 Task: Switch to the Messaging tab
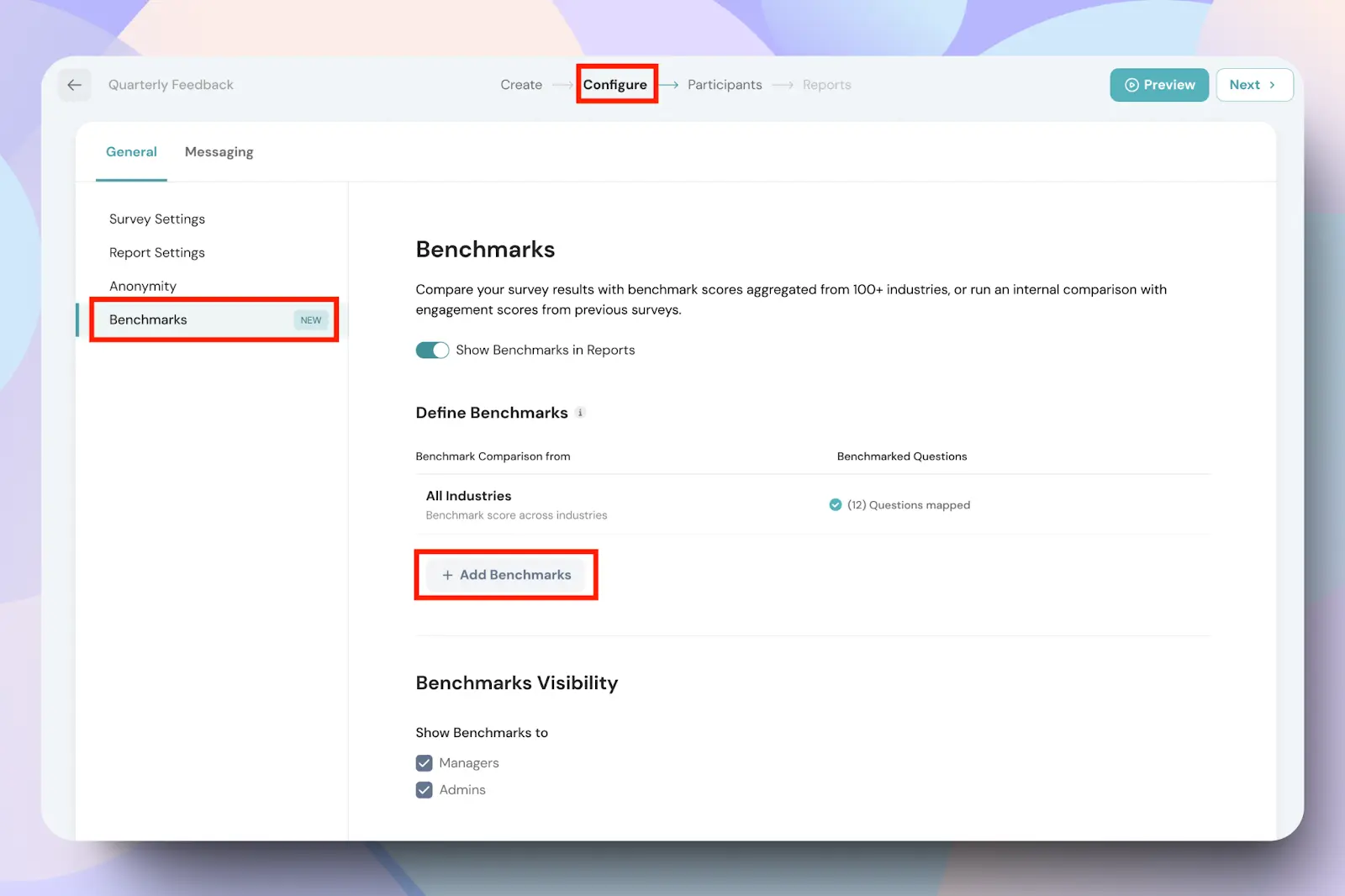(x=219, y=152)
